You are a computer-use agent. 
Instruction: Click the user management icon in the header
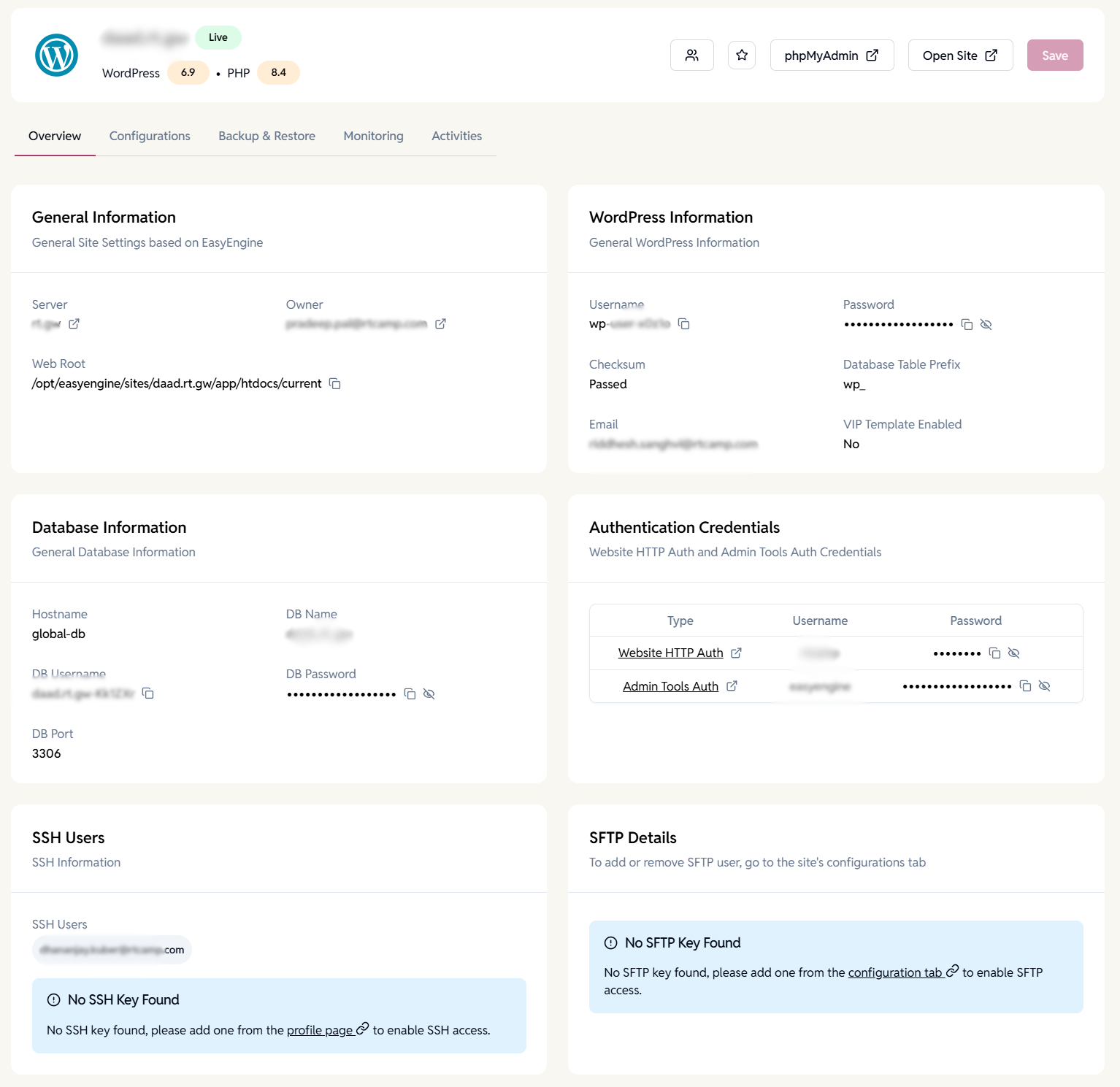[691, 55]
